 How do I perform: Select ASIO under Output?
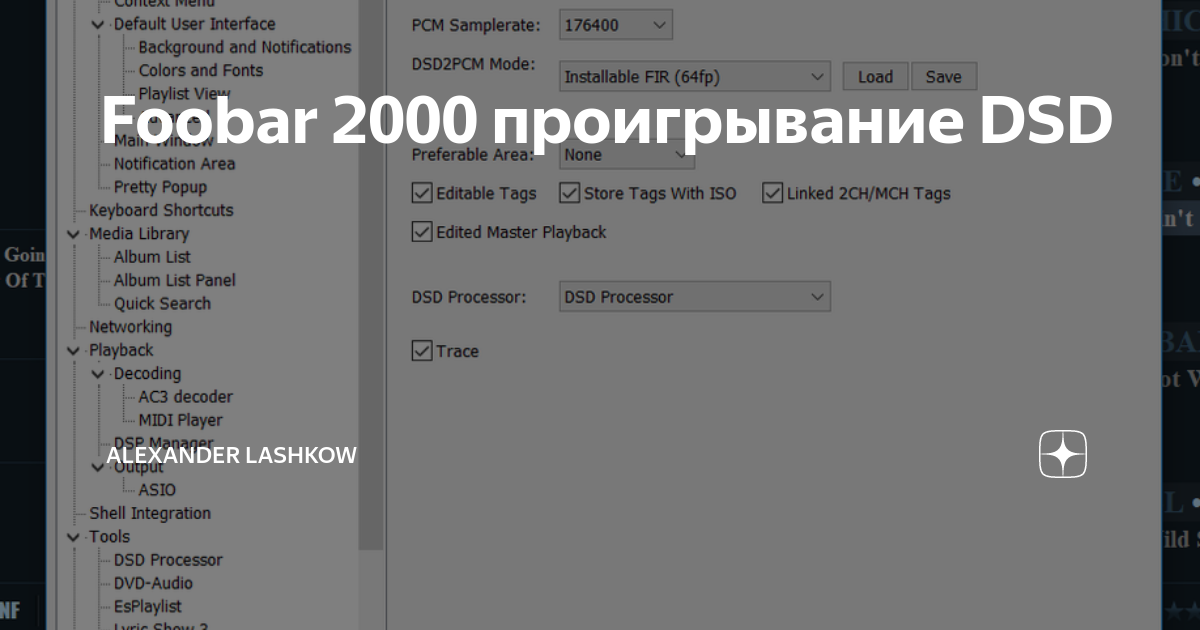pos(155,489)
